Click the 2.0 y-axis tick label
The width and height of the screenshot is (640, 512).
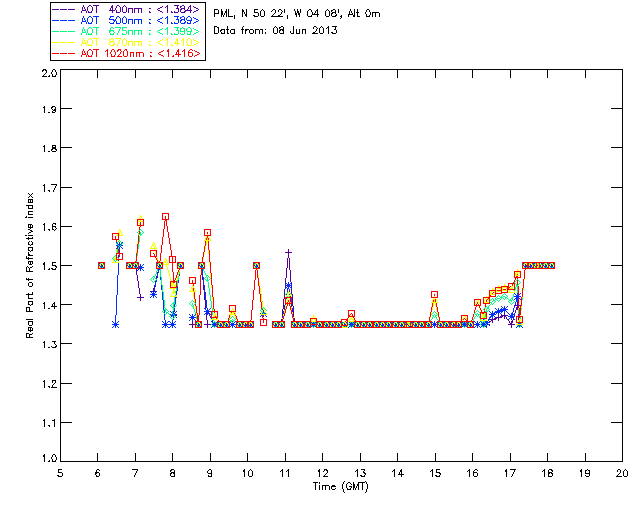[x=49, y=73]
